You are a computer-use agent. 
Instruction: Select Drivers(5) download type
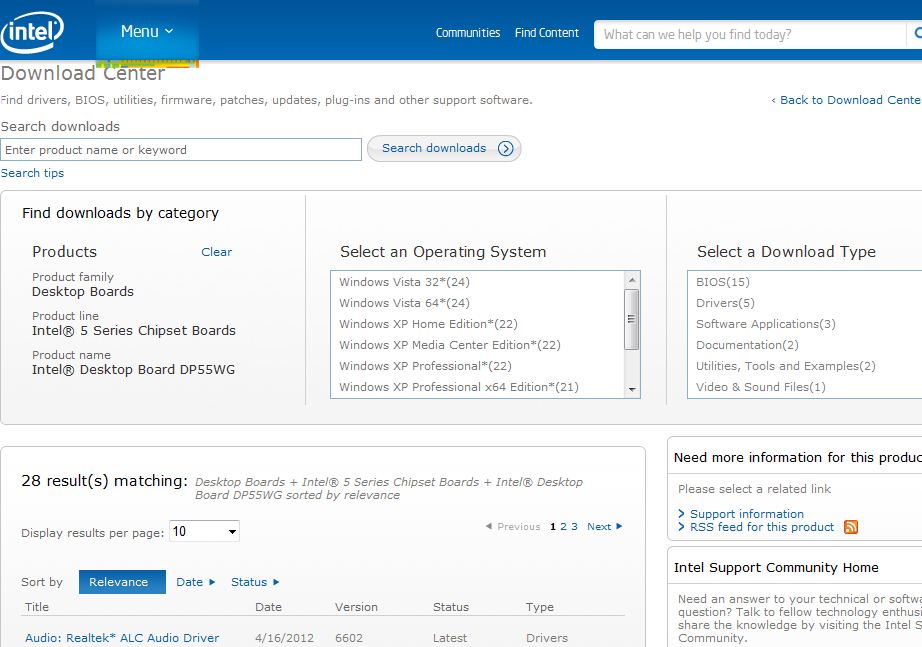click(x=725, y=303)
